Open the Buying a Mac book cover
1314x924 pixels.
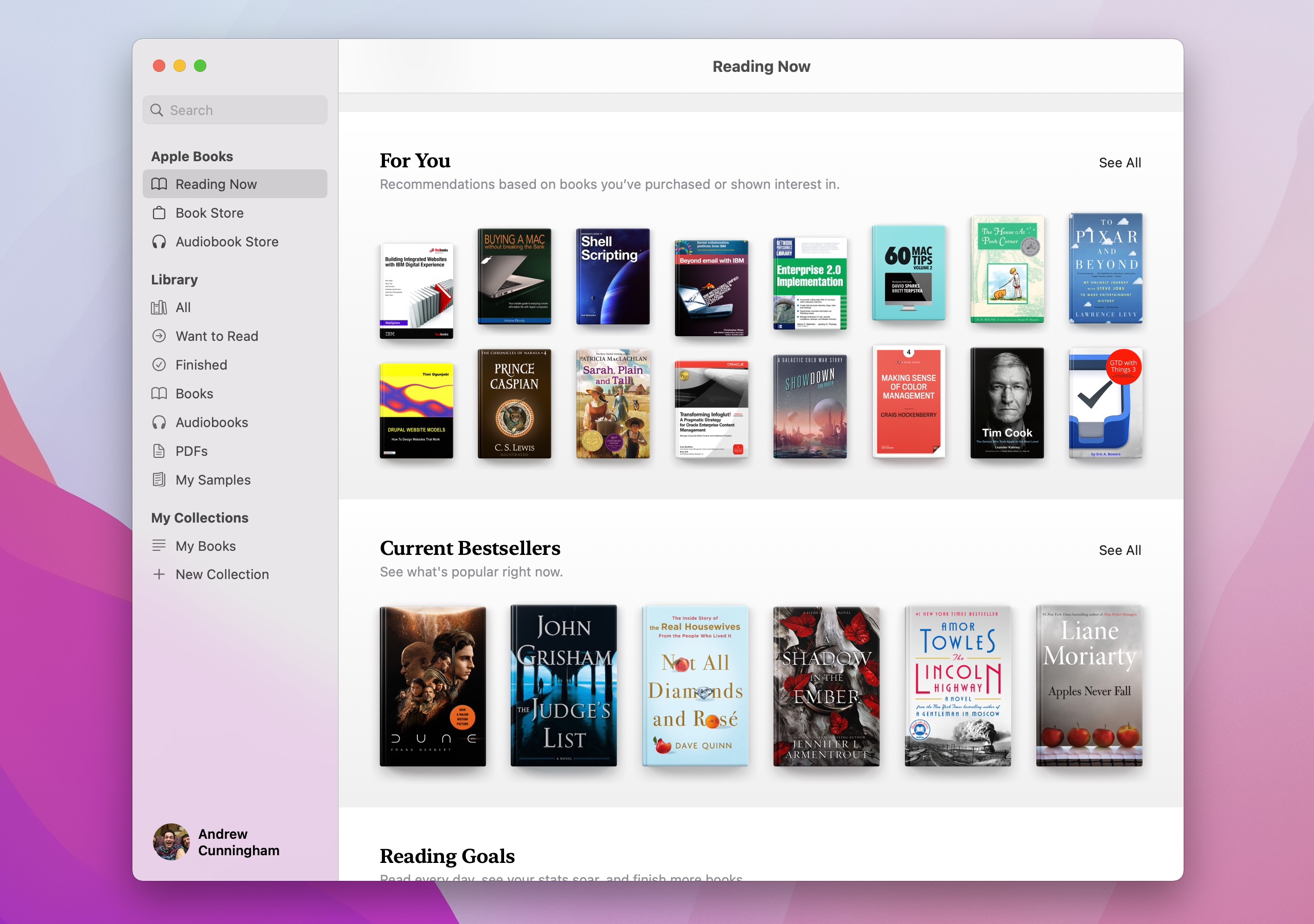click(514, 276)
